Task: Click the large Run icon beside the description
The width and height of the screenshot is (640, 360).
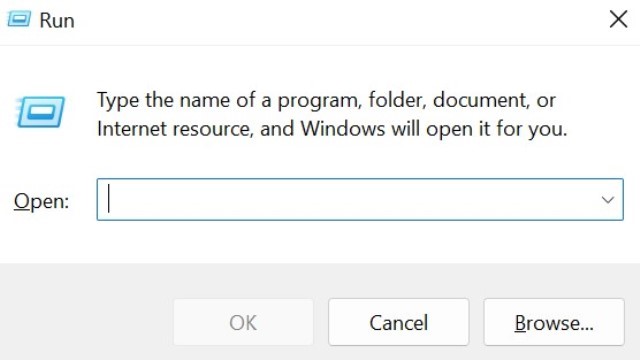Action: click(x=40, y=111)
